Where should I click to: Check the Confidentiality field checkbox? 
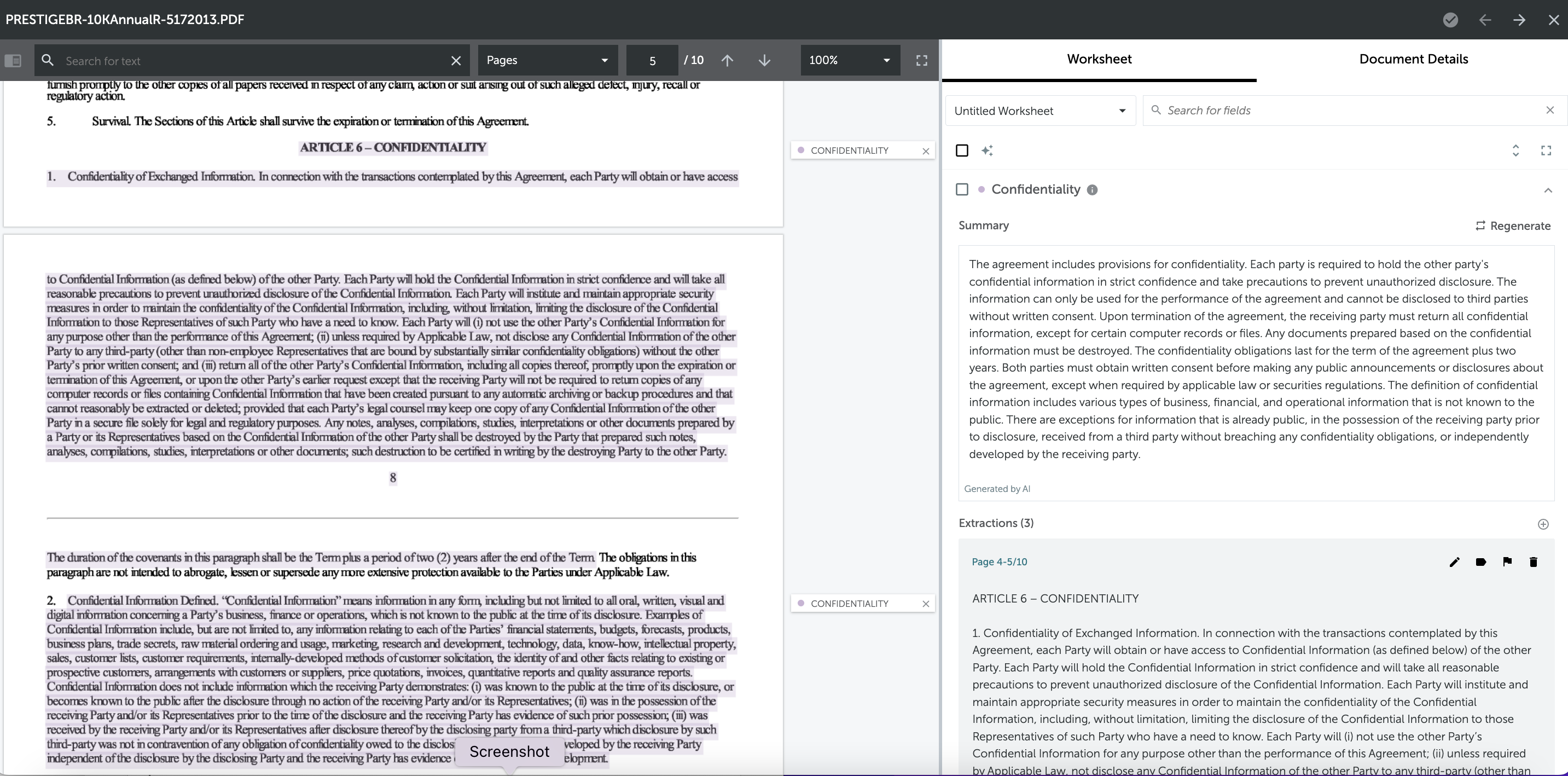coord(962,189)
